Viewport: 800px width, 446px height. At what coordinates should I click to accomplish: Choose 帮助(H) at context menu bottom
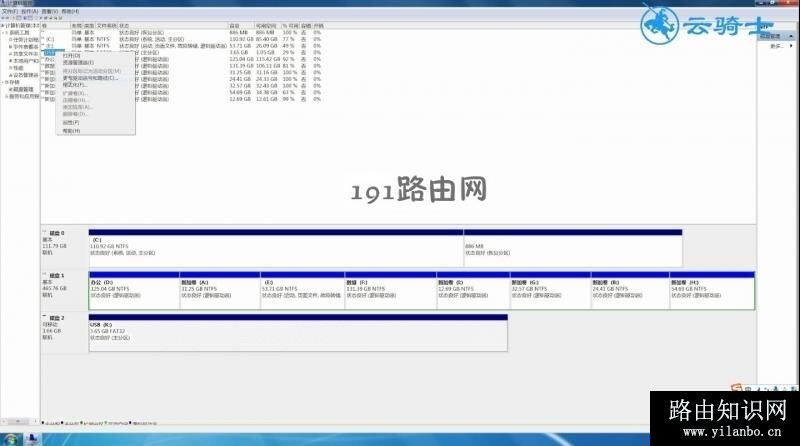pyautogui.click(x=71, y=131)
